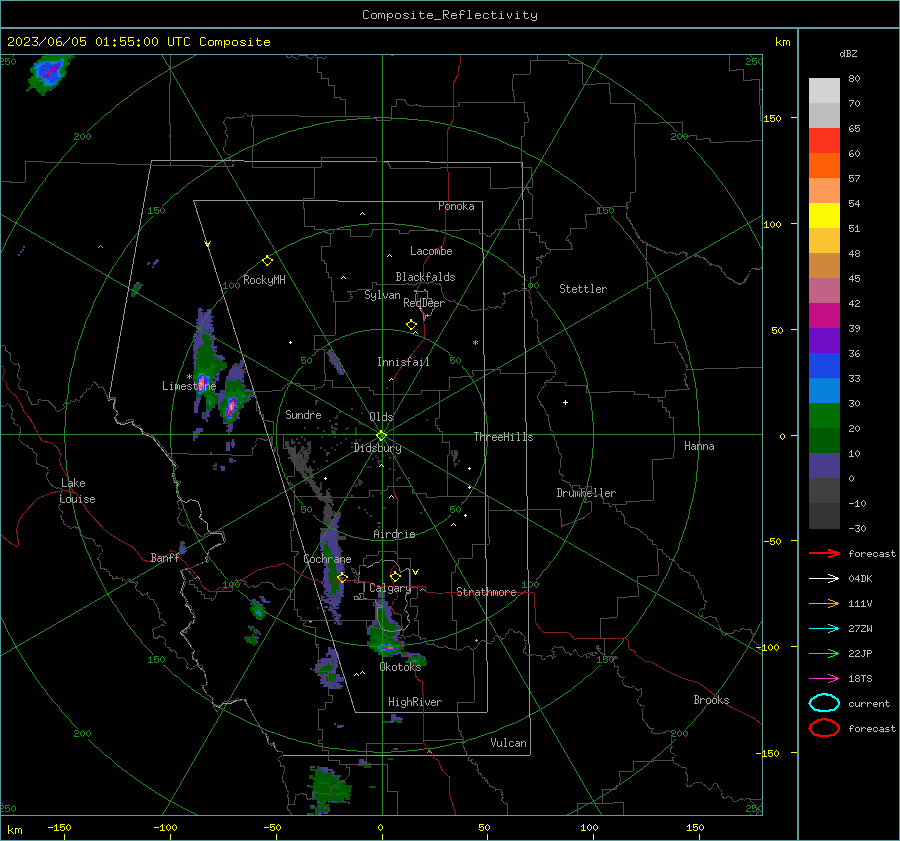Click the Blackfalds label
This screenshot has height=841, width=900.
[425, 277]
